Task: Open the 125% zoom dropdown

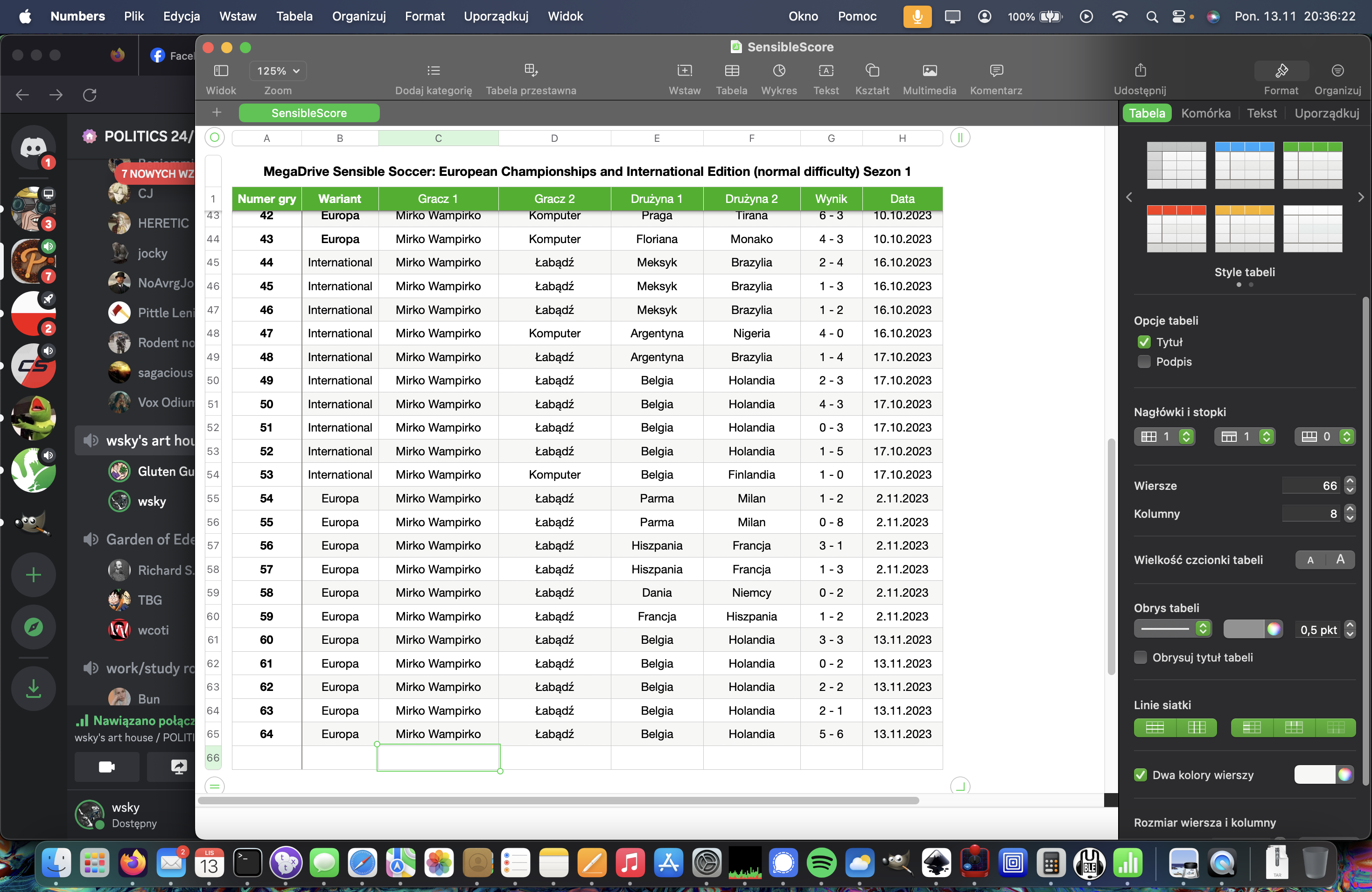Action: (278, 71)
